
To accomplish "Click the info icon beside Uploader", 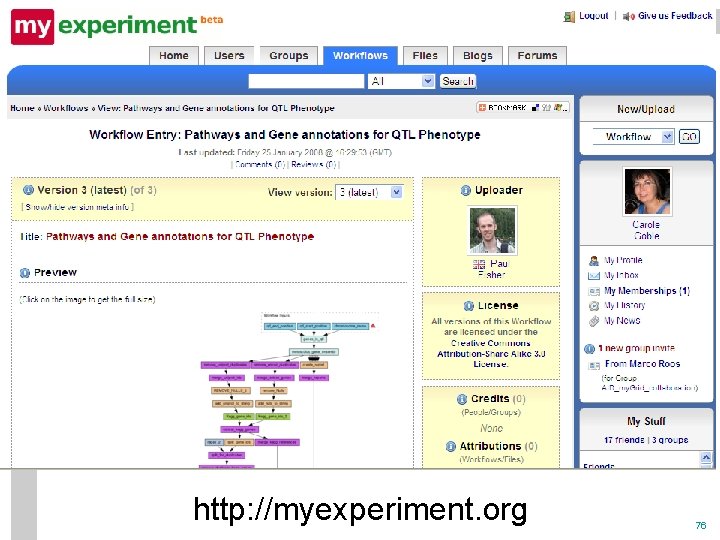I will tap(466, 190).
